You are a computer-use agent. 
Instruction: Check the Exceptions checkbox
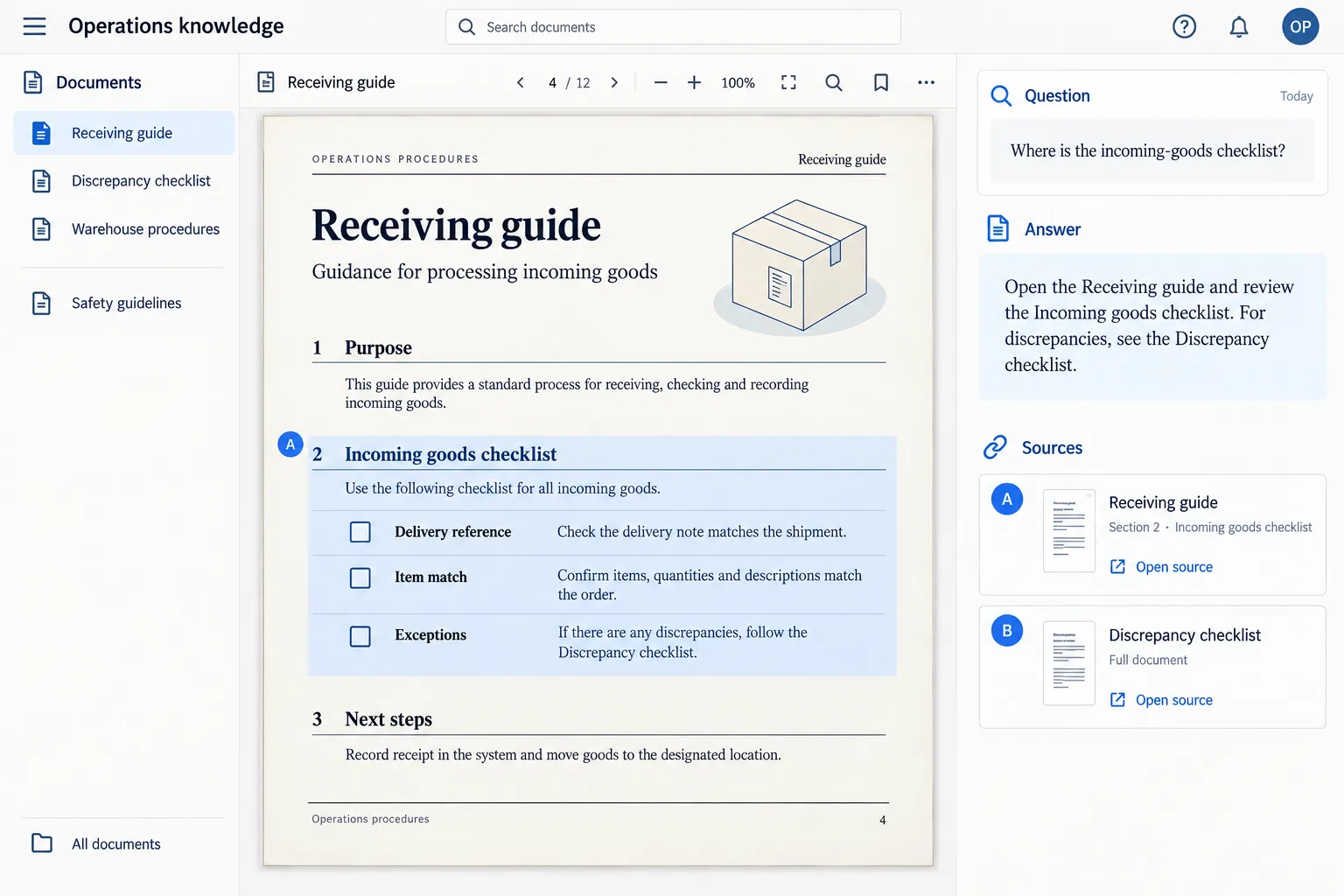(360, 636)
